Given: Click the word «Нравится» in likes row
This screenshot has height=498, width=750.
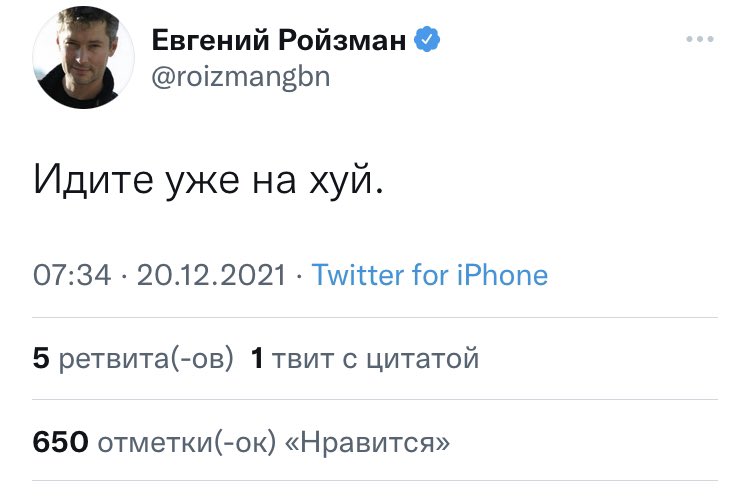Looking at the screenshot, I should click(367, 442).
